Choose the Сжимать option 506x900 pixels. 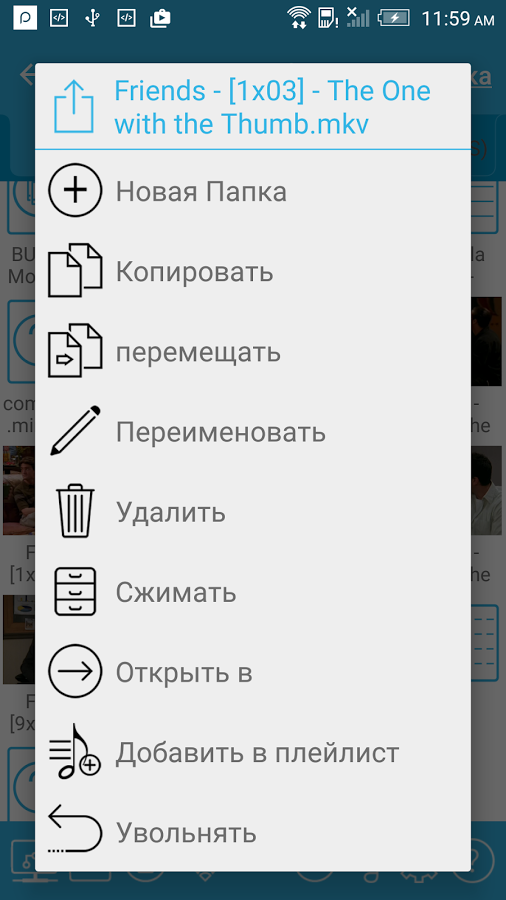click(176, 592)
